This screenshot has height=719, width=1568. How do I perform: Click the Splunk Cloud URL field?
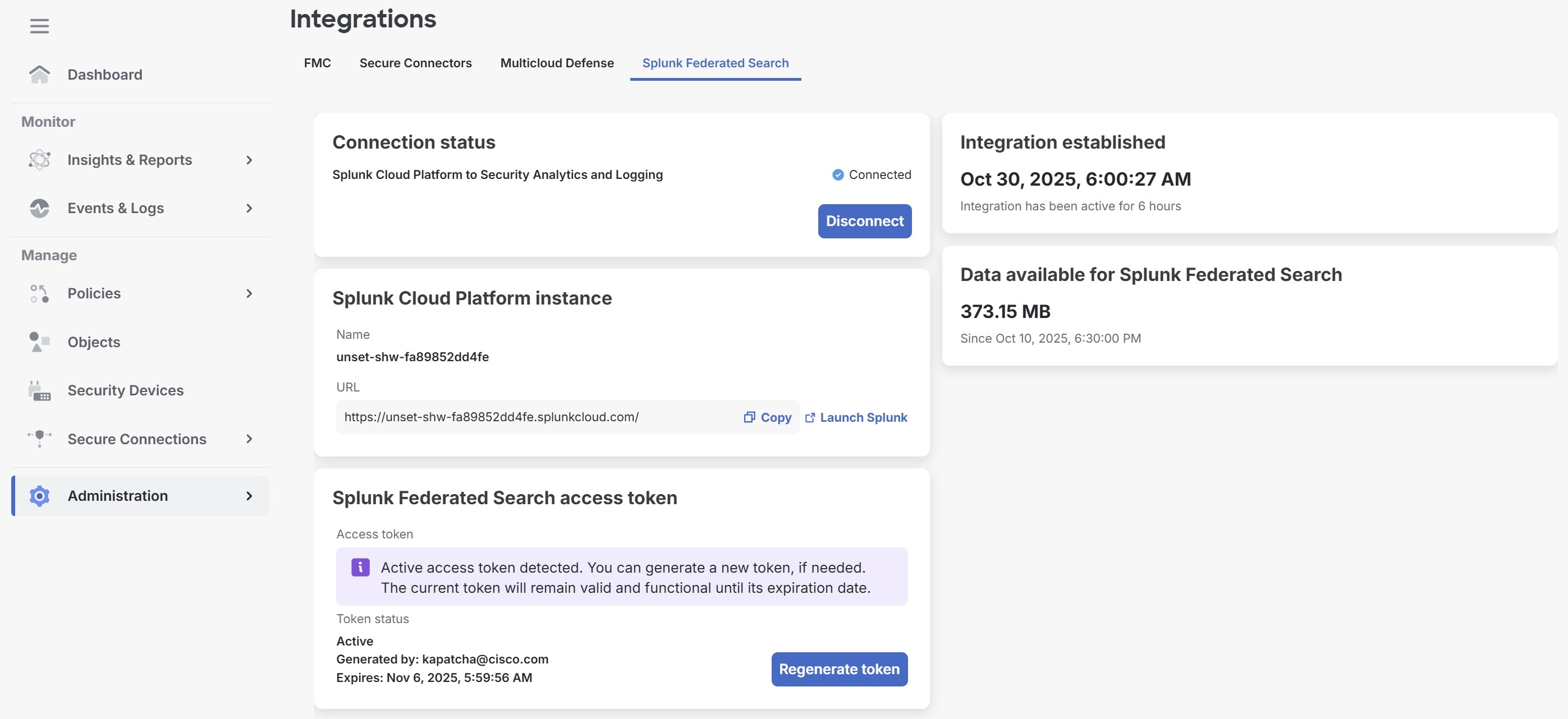coord(567,417)
